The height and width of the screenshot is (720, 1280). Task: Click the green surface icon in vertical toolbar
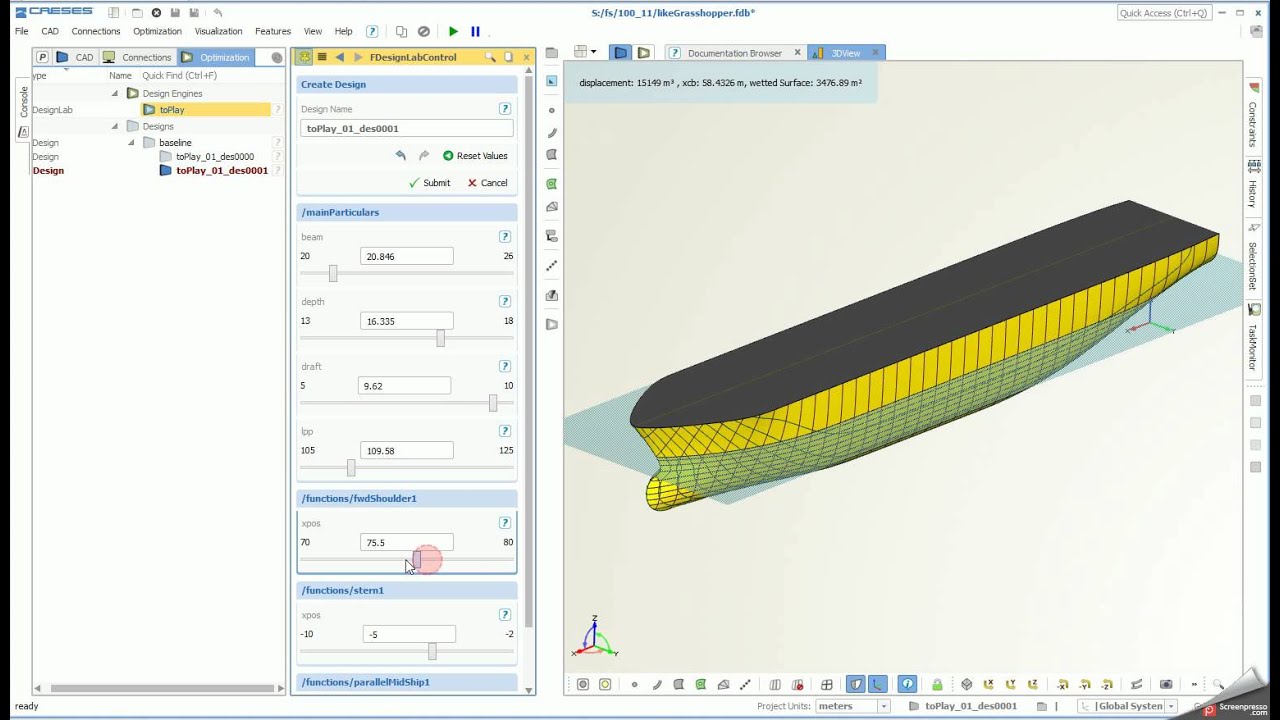[x=552, y=183]
